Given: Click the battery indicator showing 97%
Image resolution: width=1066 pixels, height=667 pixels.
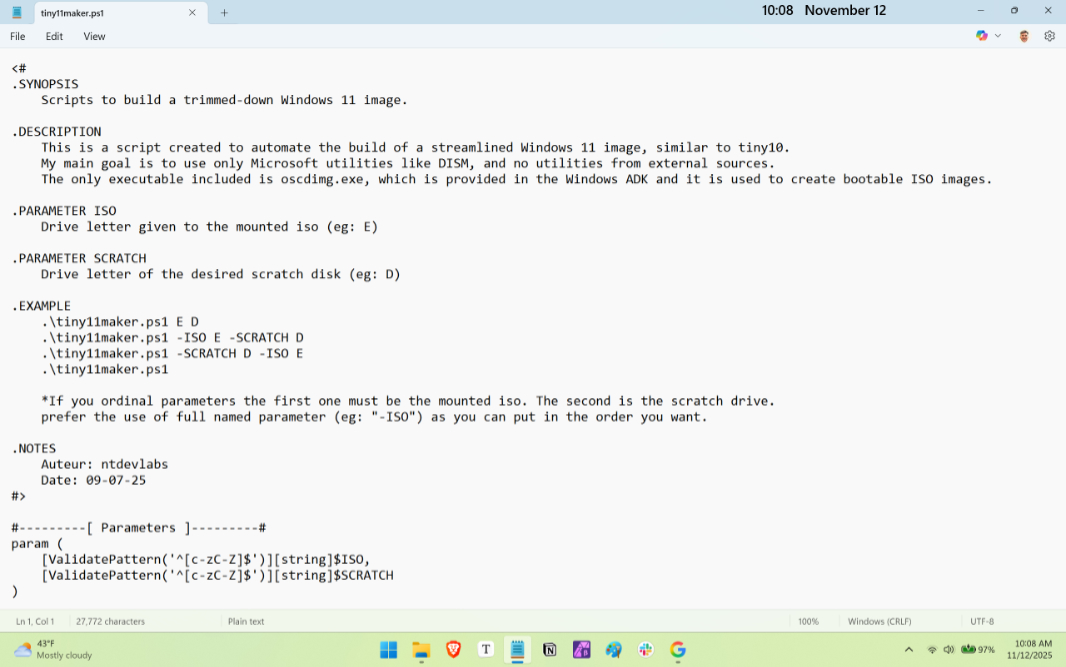Looking at the screenshot, I should tap(975, 649).
